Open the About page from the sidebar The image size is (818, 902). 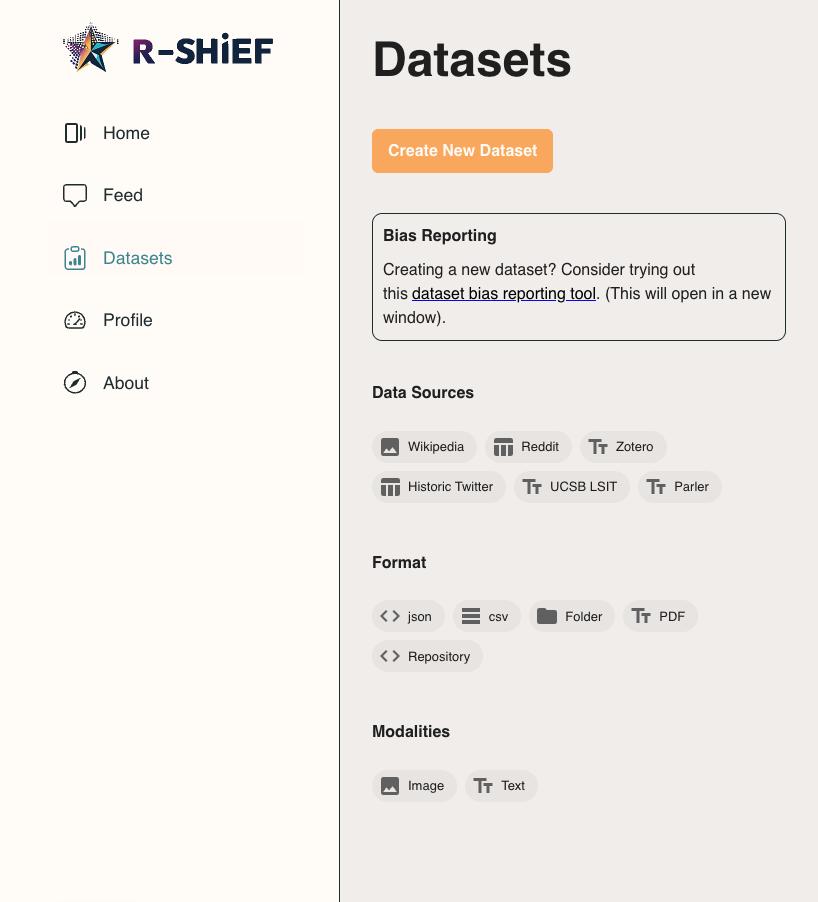[x=125, y=383]
